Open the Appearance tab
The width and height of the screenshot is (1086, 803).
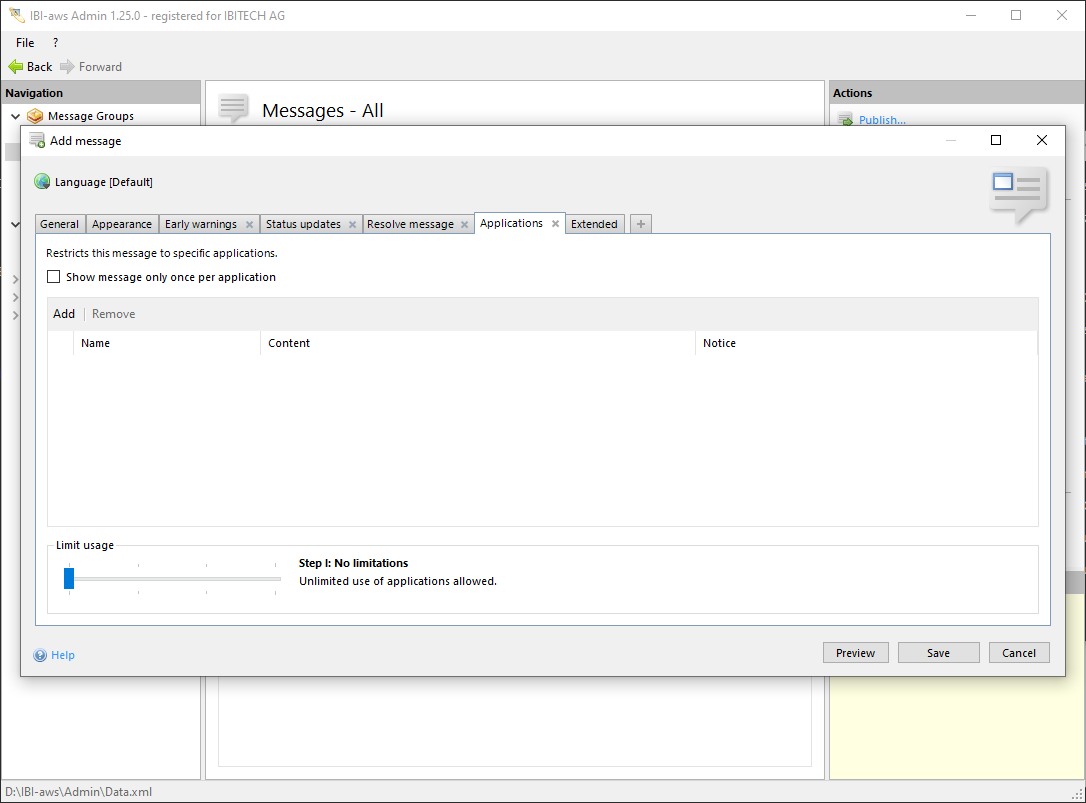pyautogui.click(x=122, y=225)
